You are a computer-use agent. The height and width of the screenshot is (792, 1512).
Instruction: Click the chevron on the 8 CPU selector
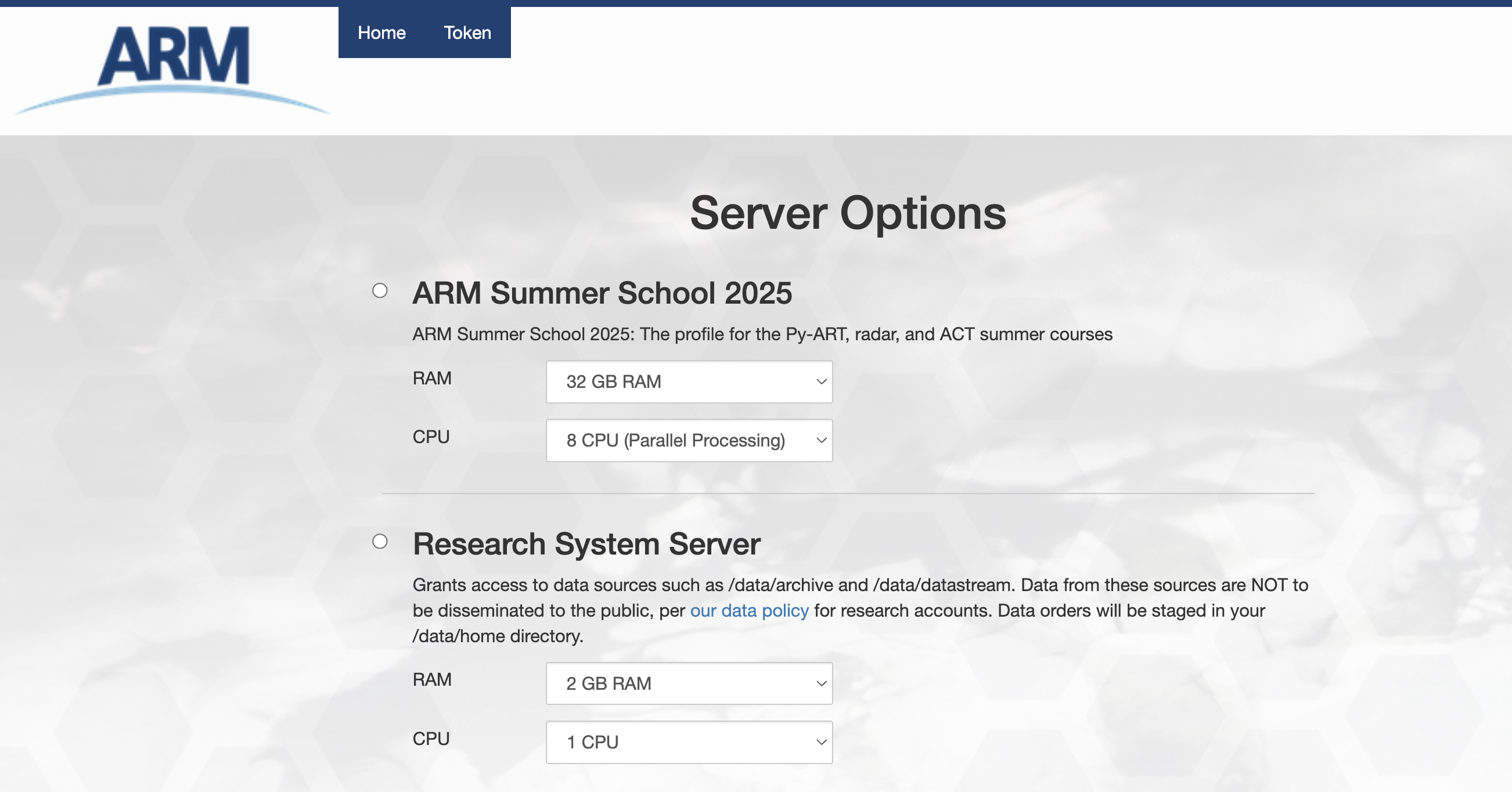821,440
